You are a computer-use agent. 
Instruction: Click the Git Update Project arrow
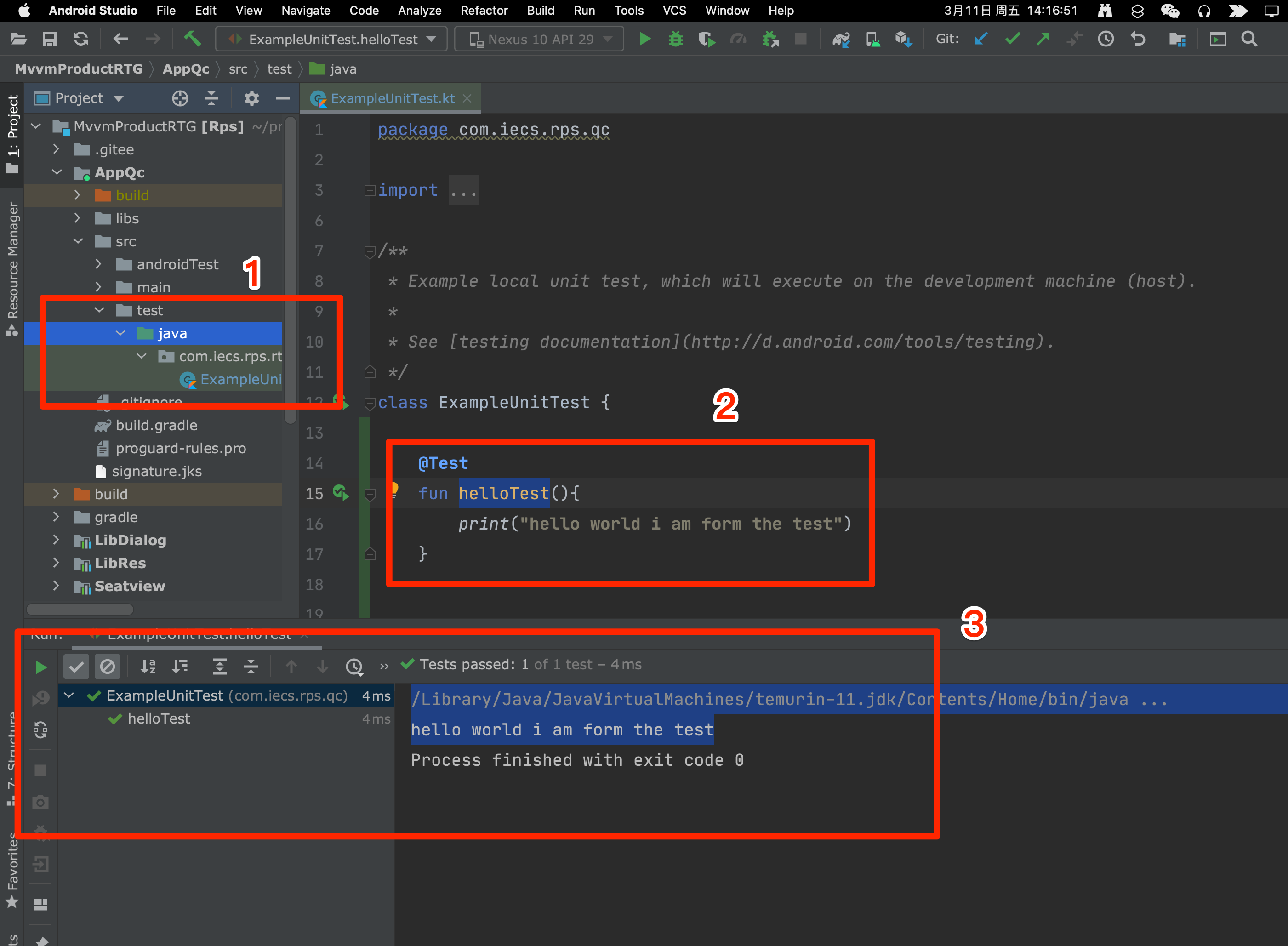981,39
